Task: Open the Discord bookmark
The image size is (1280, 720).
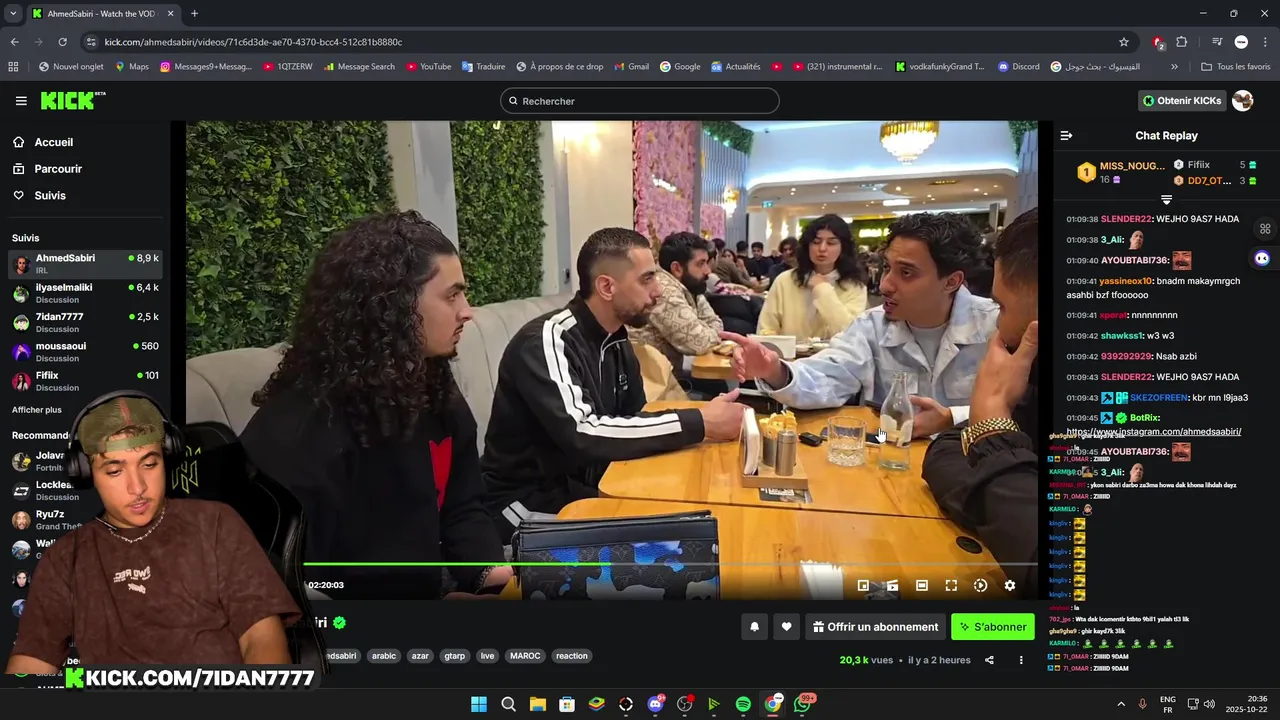Action: click(1018, 67)
